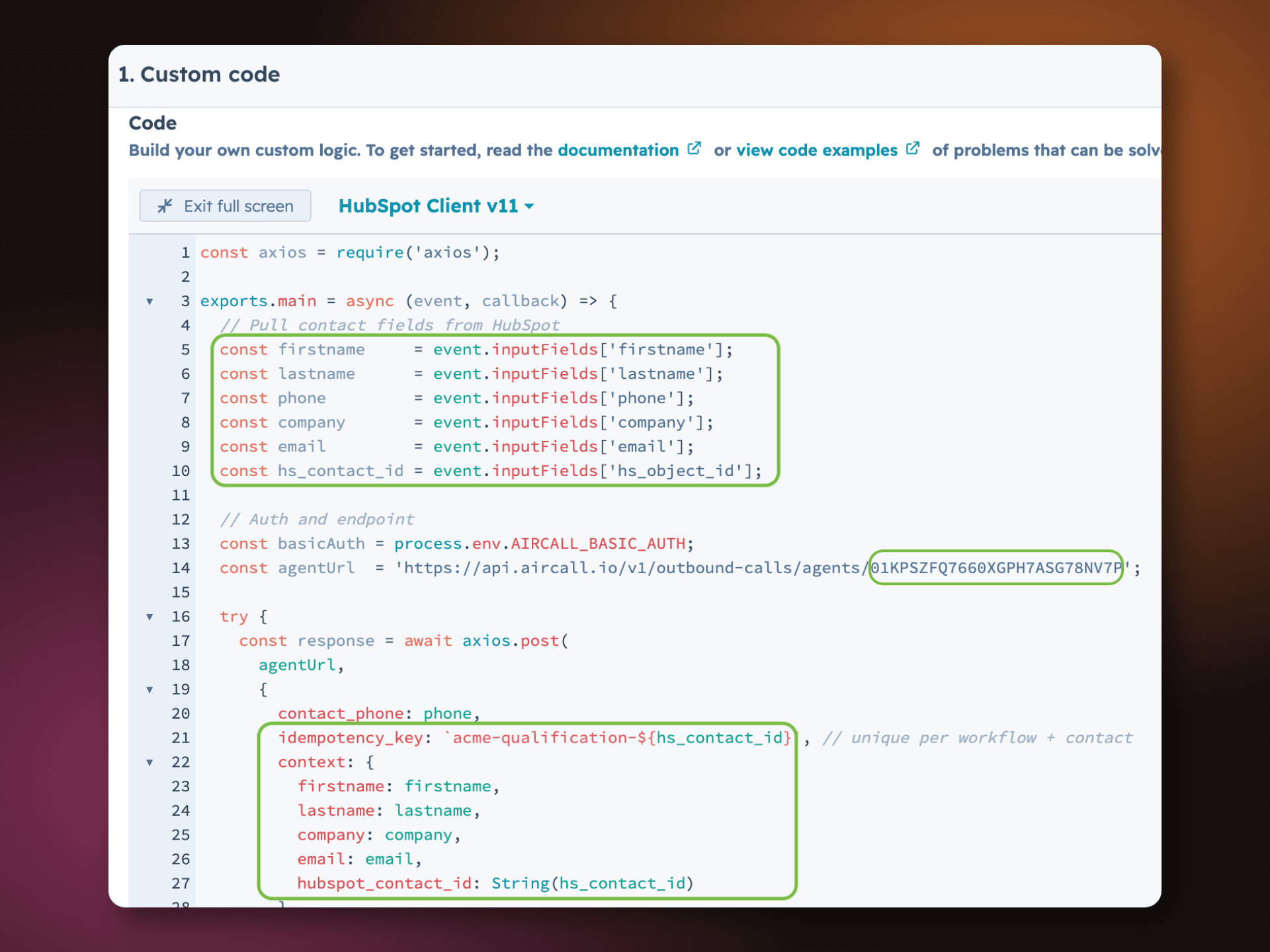Viewport: 1270px width, 952px height.
Task: Open the documentation link
Action: pos(618,150)
